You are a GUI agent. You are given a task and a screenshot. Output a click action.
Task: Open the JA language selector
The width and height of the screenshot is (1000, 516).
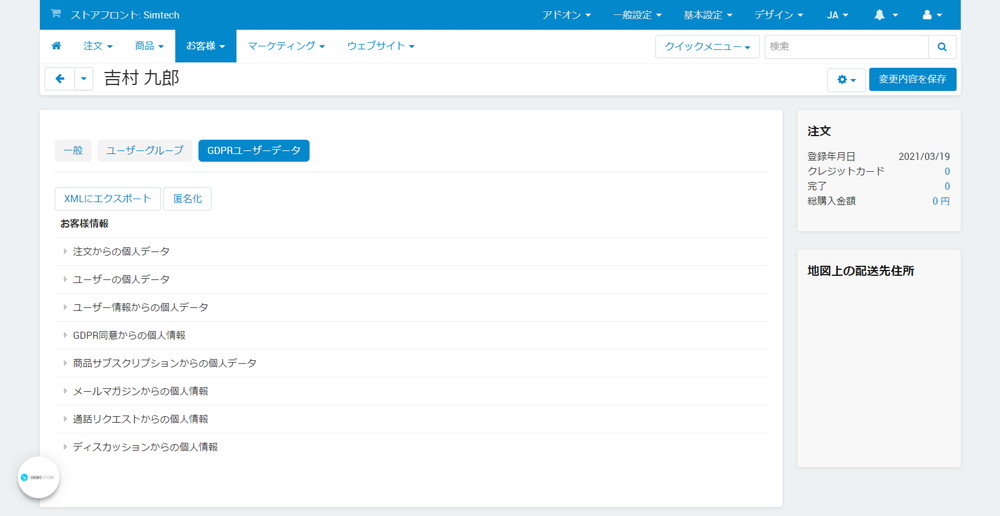pyautogui.click(x=837, y=15)
